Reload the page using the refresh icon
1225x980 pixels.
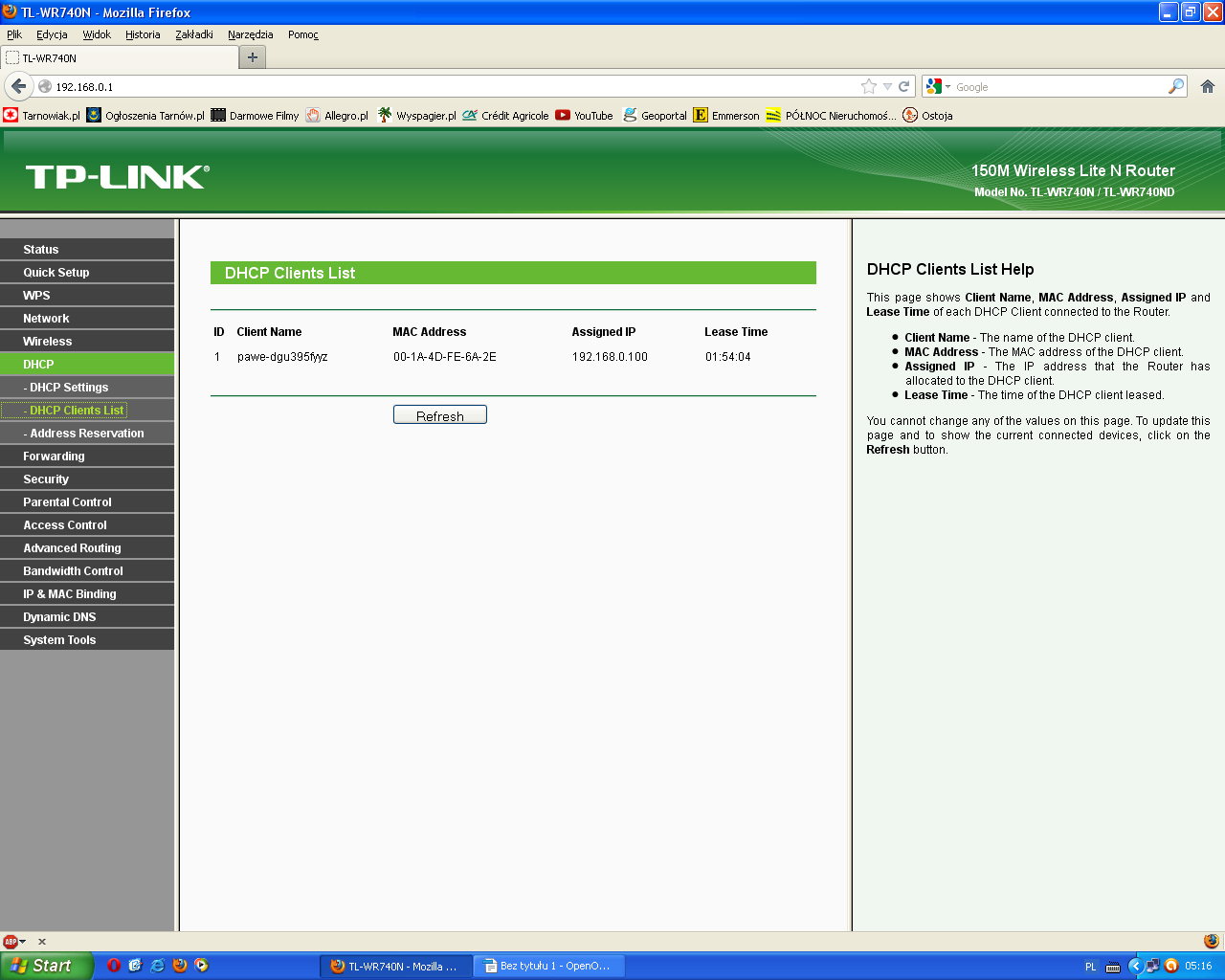(x=903, y=86)
